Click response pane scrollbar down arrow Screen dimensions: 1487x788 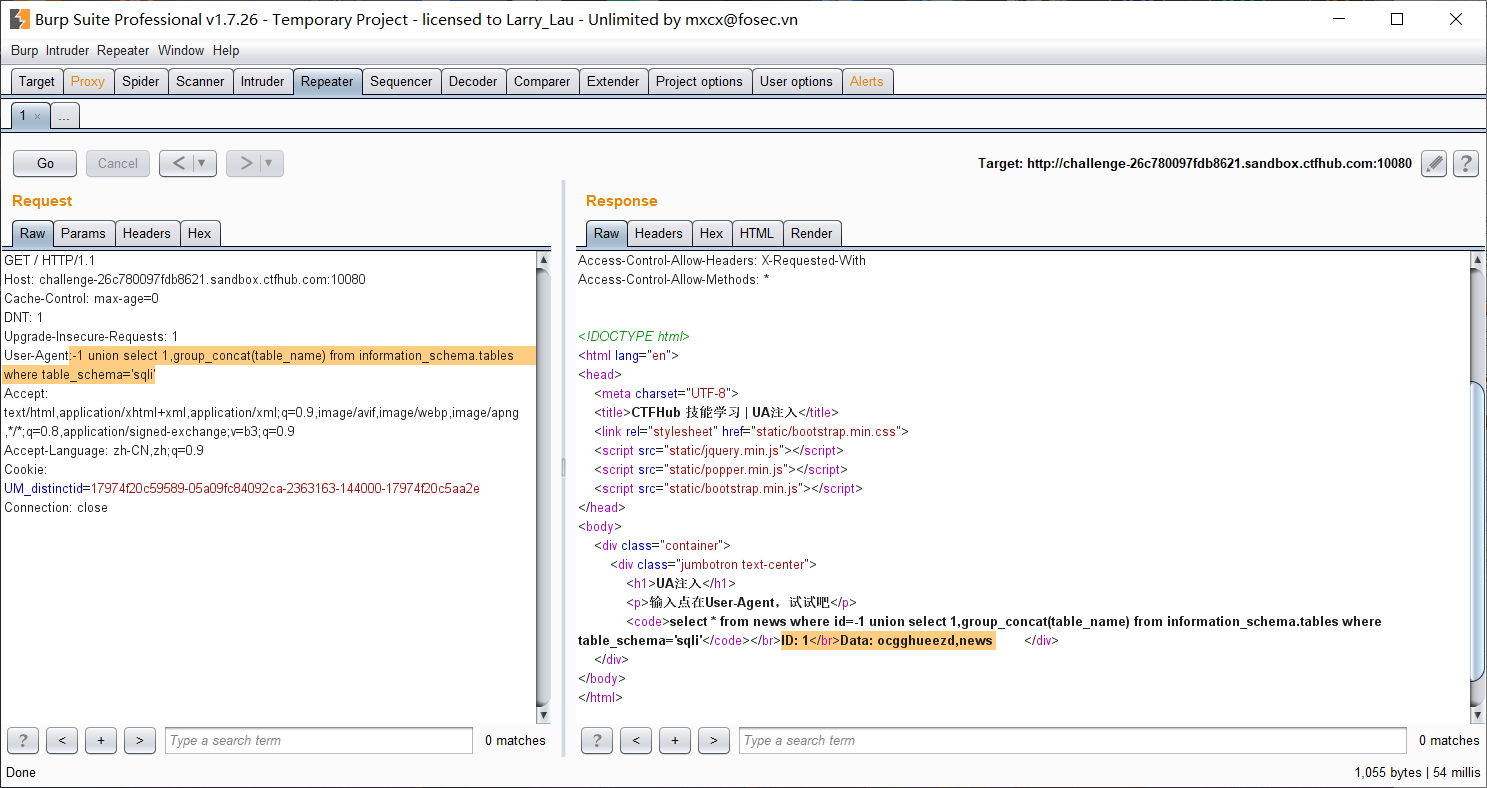(x=1477, y=715)
